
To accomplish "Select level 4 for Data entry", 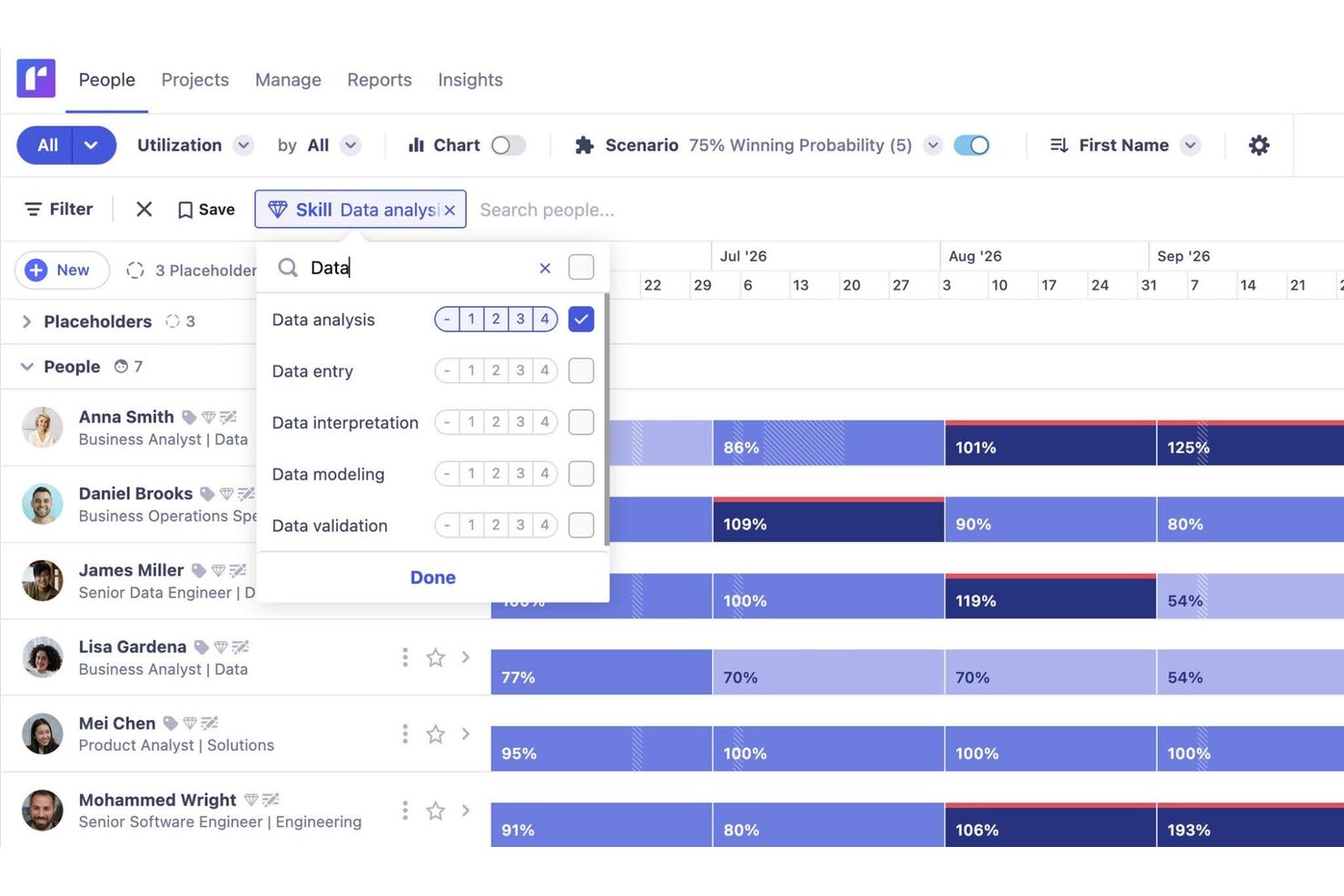I will coord(545,370).
